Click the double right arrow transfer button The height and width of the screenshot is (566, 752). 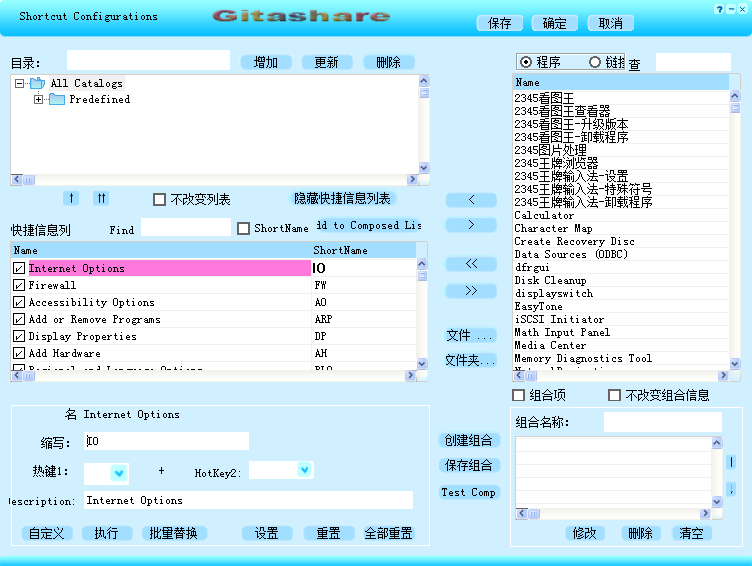[x=471, y=291]
